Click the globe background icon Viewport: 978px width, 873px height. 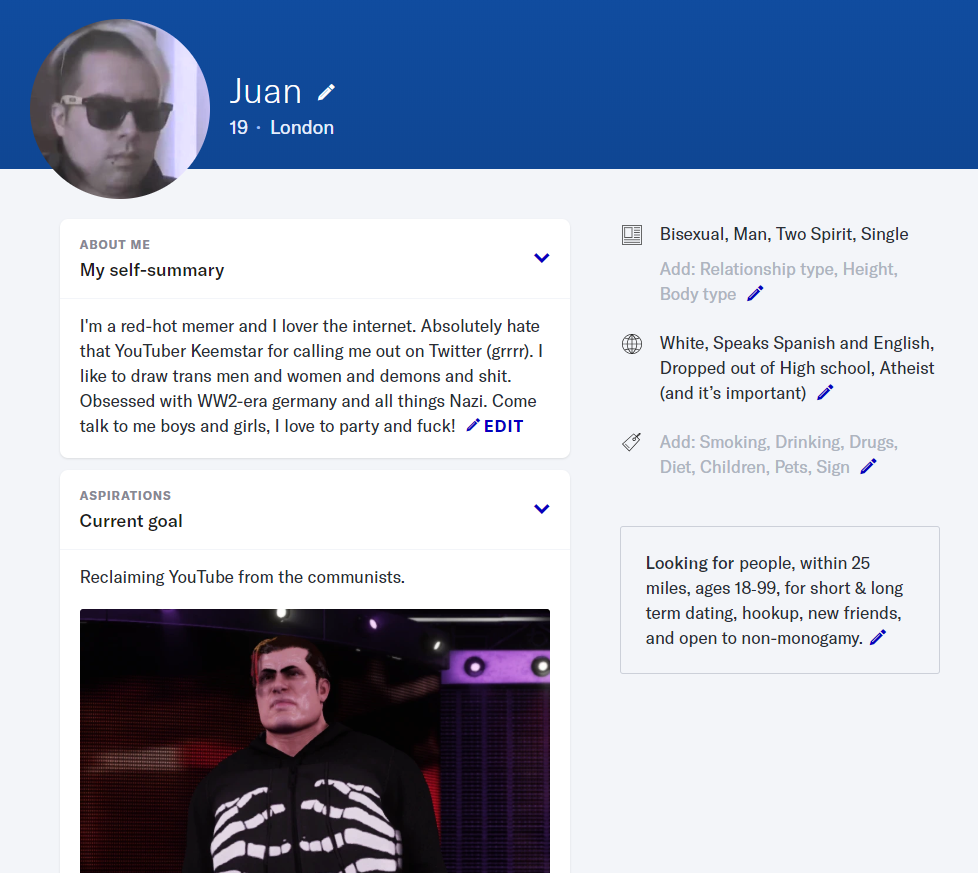click(x=632, y=344)
